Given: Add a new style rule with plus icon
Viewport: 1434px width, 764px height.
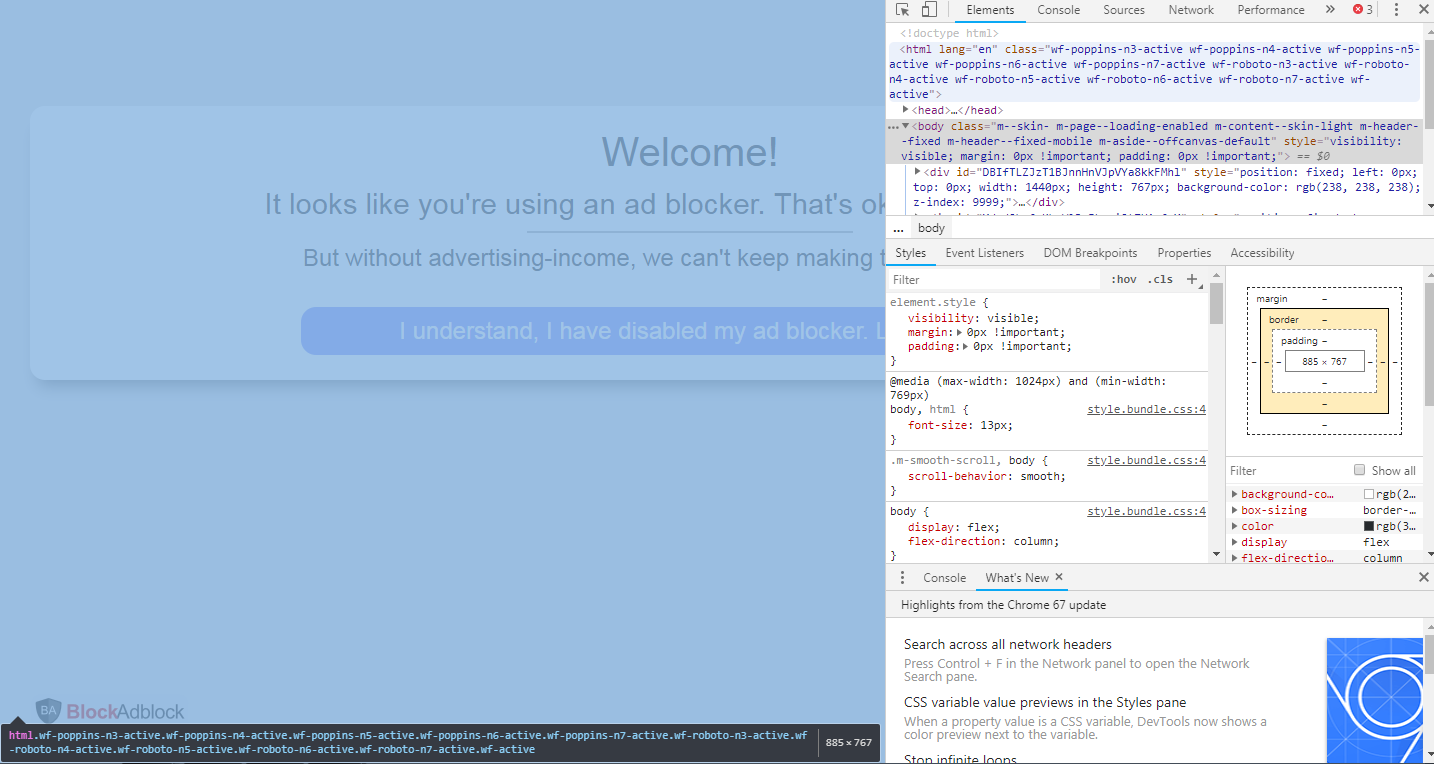Looking at the screenshot, I should click(x=1192, y=280).
